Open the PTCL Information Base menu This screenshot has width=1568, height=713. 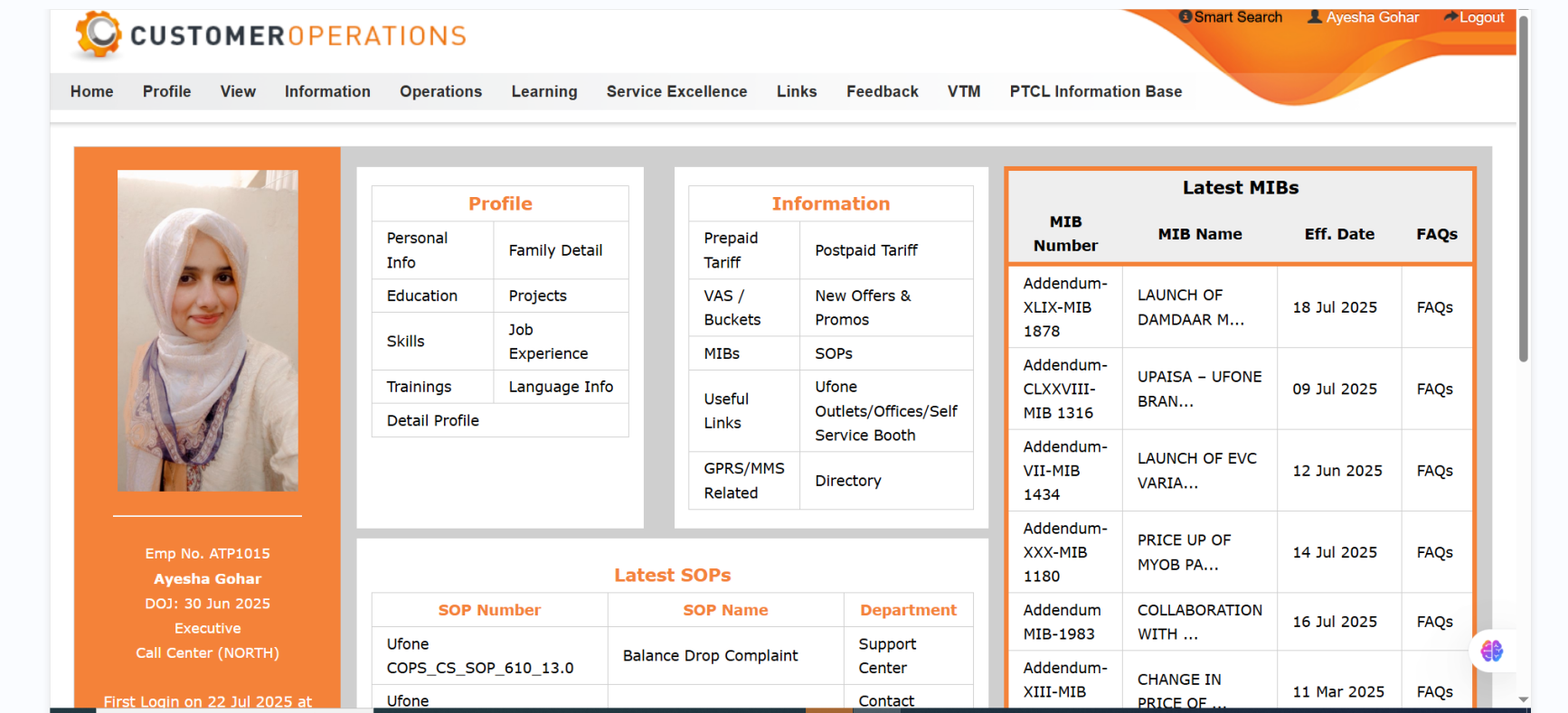click(1096, 91)
